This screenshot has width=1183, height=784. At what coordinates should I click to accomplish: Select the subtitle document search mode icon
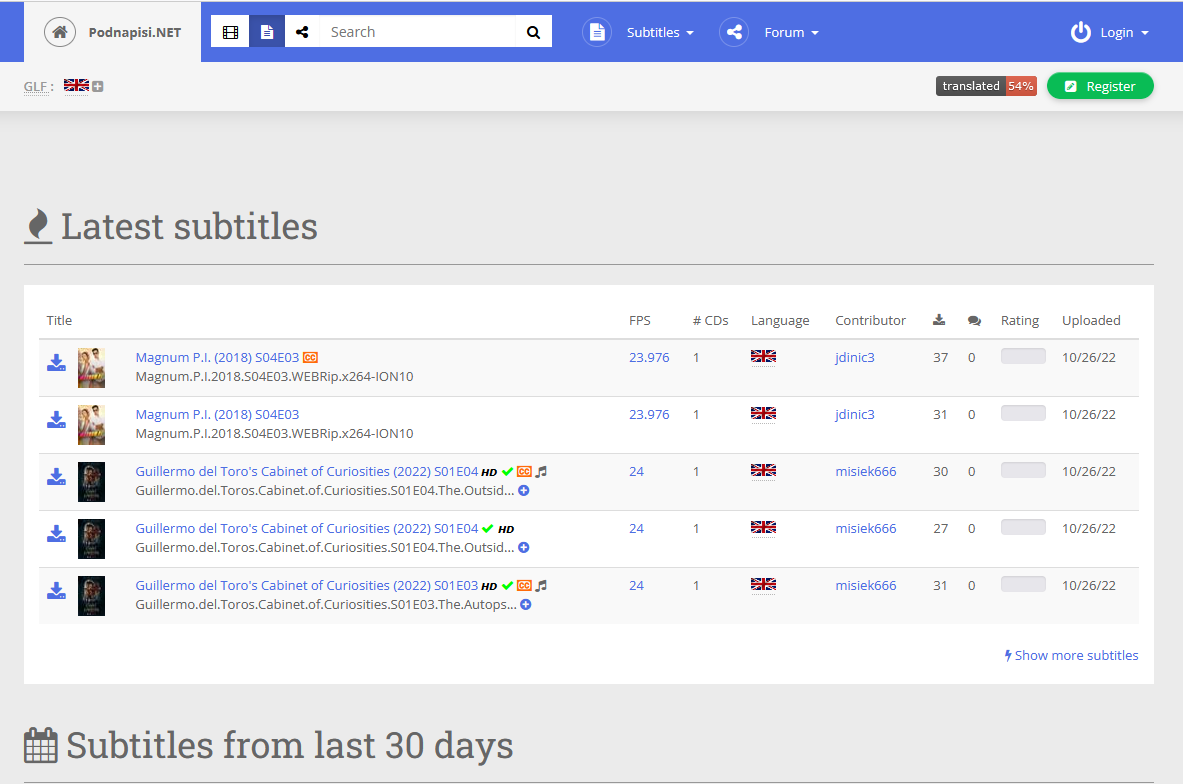pos(266,32)
